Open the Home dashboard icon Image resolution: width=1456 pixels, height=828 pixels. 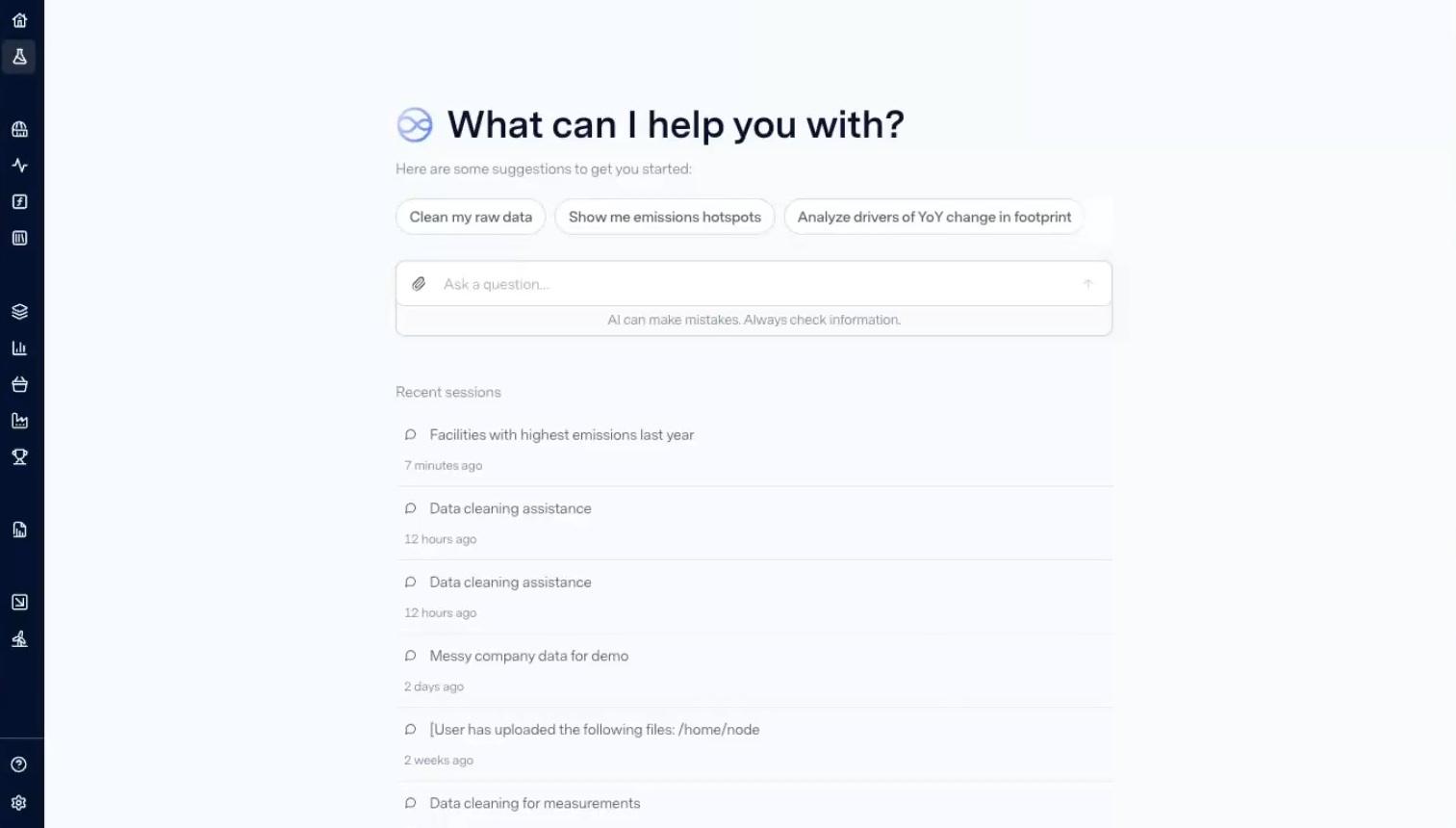(19, 19)
